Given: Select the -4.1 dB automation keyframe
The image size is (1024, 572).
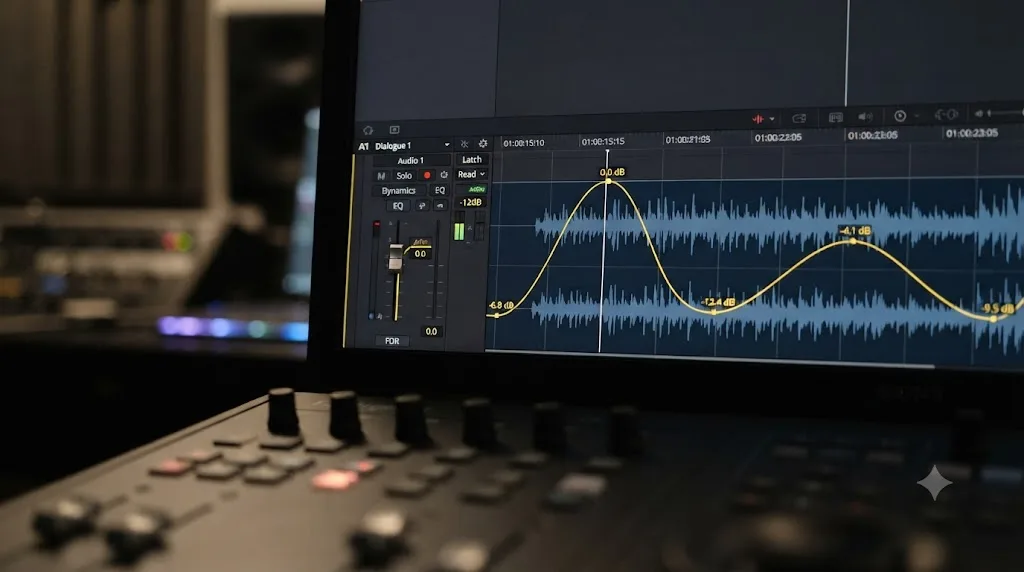Looking at the screenshot, I should click(x=853, y=241).
